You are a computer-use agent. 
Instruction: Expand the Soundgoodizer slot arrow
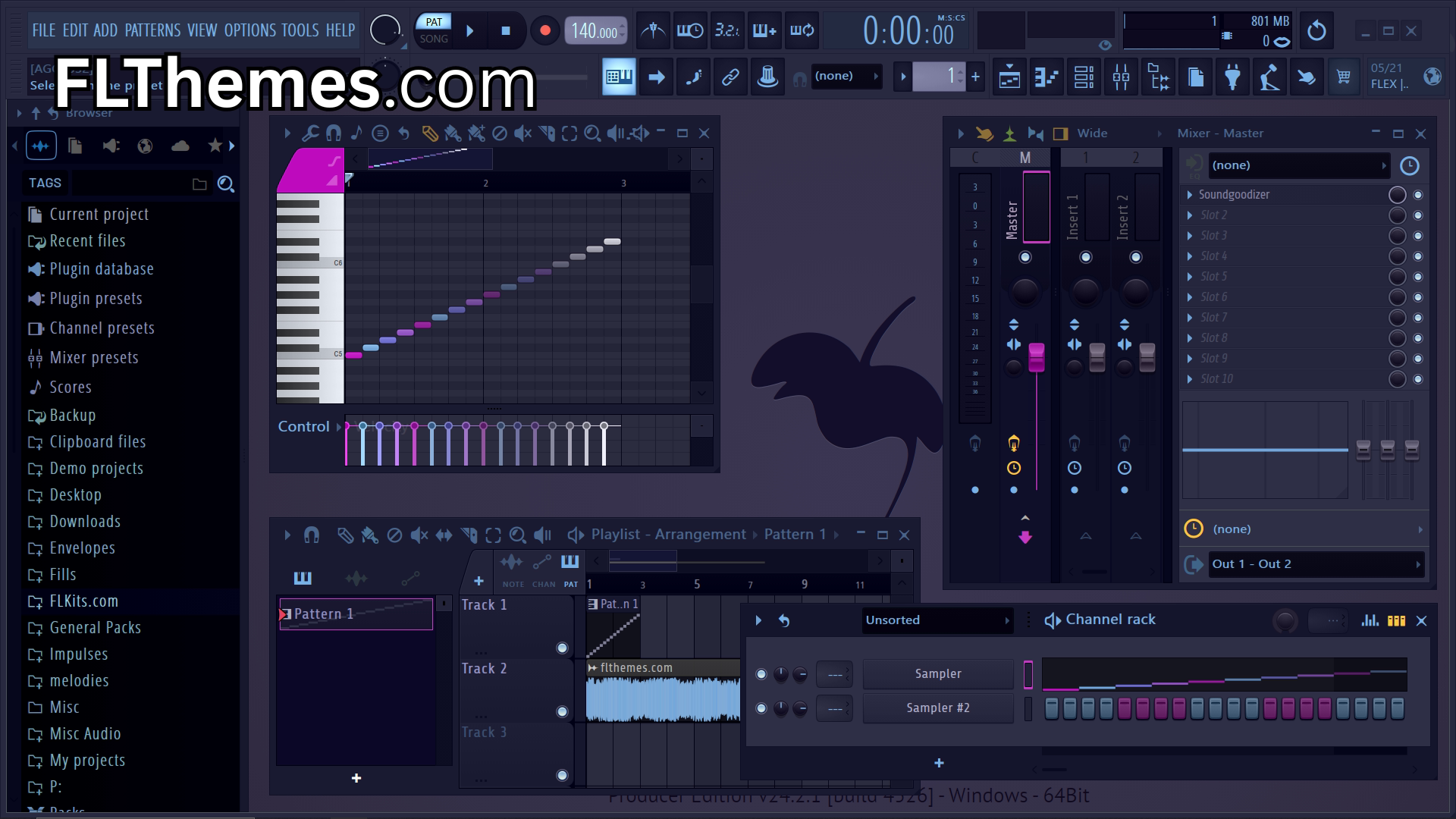(x=1189, y=195)
